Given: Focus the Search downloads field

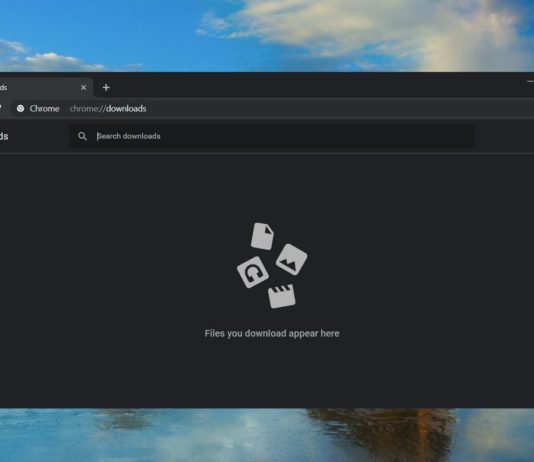Looking at the screenshot, I should tap(272, 136).
